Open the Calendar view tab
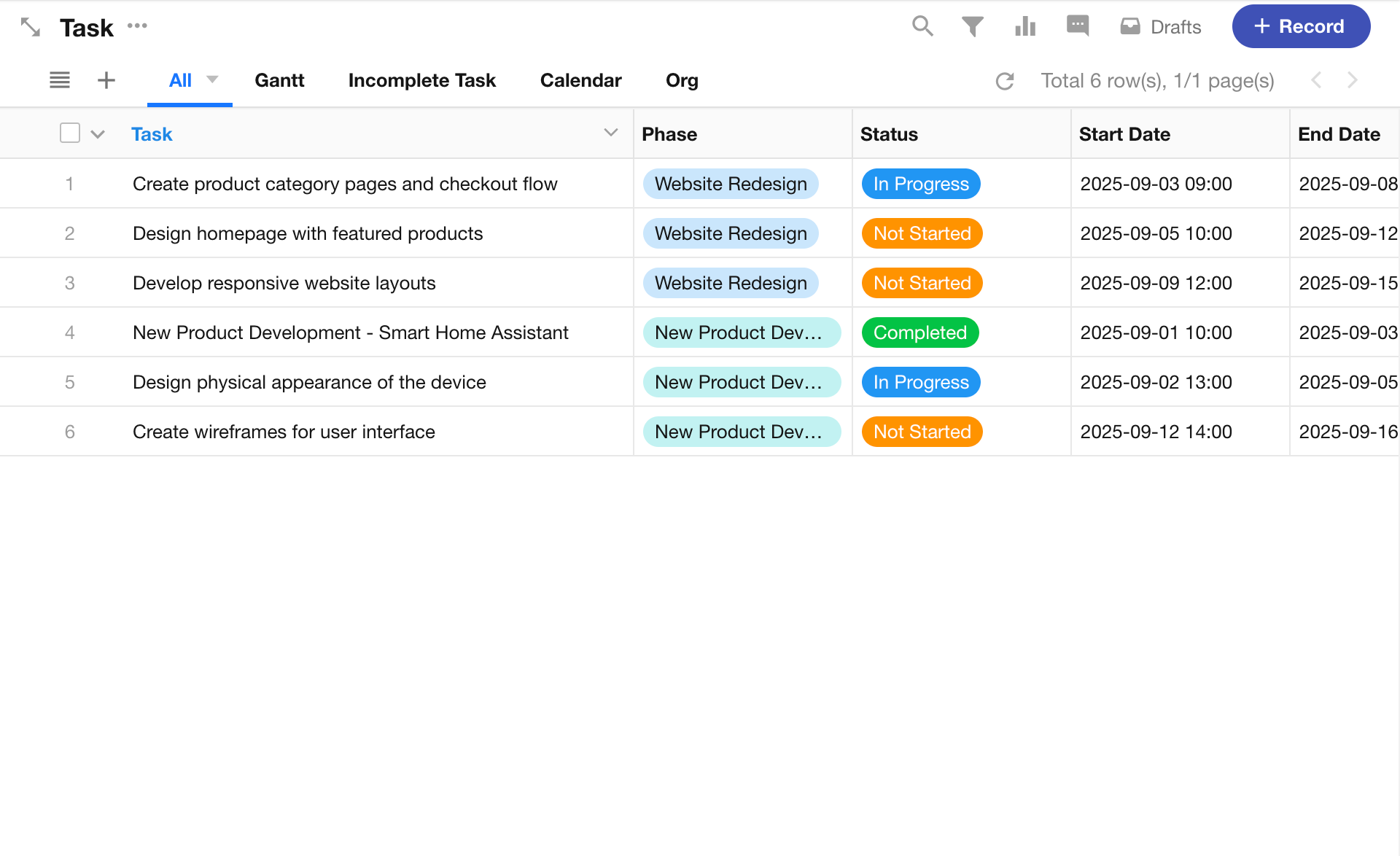 pos(580,80)
